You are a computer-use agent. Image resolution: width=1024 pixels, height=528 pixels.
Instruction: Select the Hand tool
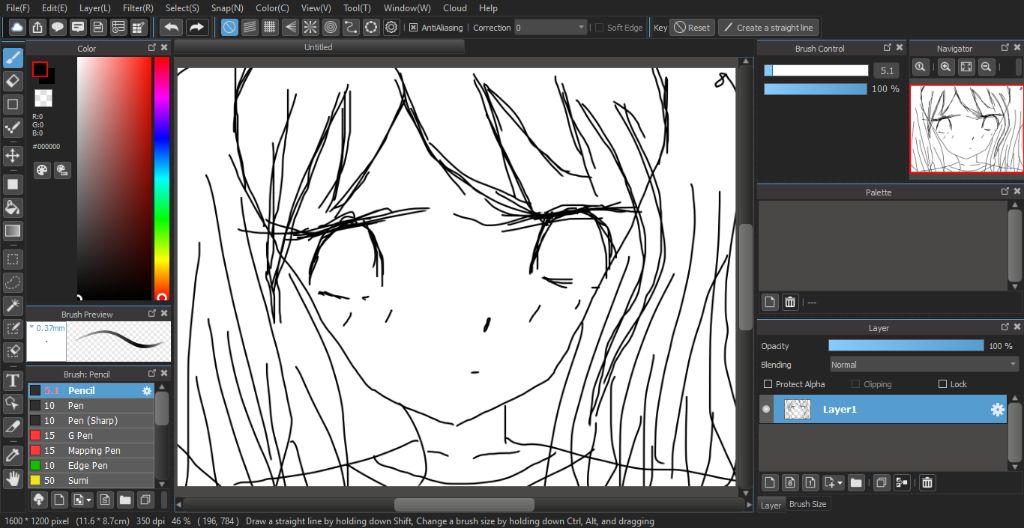coord(12,478)
